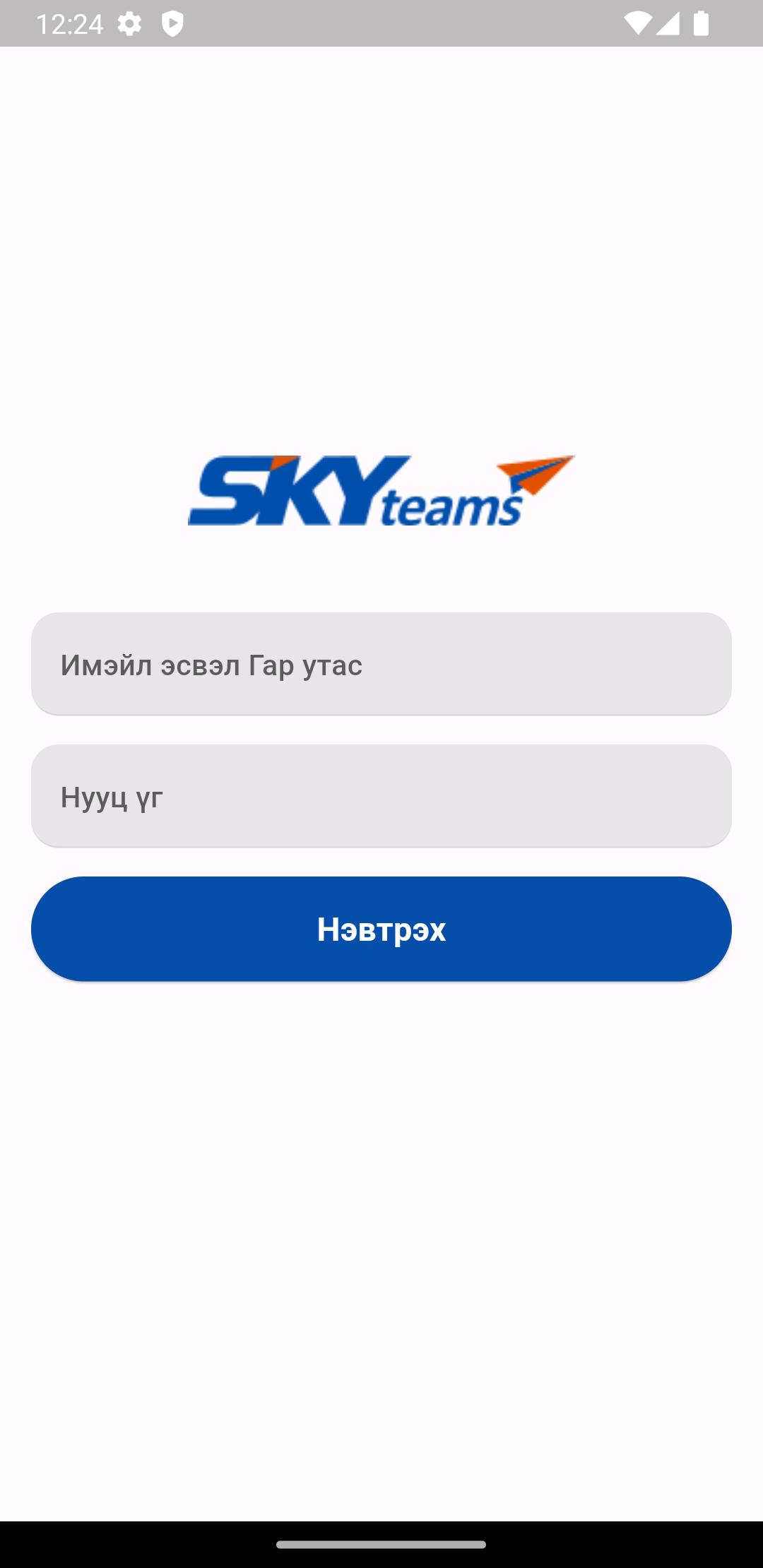Click the orange paper plane logo graphic
This screenshot has height=1568, width=763.
537,475
